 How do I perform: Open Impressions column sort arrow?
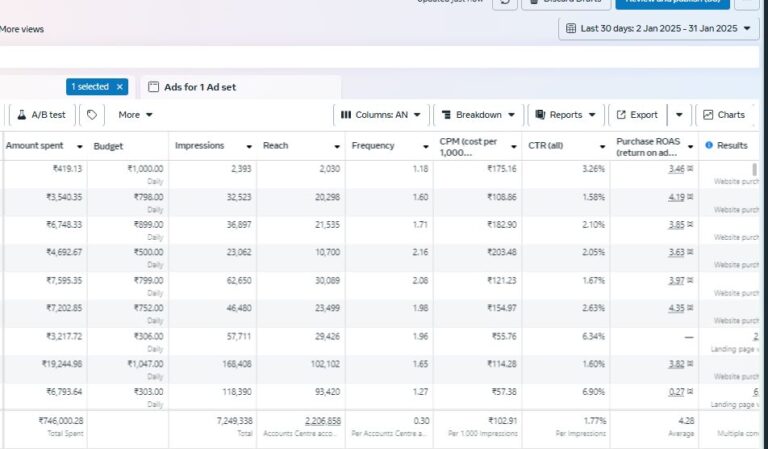click(x=249, y=146)
